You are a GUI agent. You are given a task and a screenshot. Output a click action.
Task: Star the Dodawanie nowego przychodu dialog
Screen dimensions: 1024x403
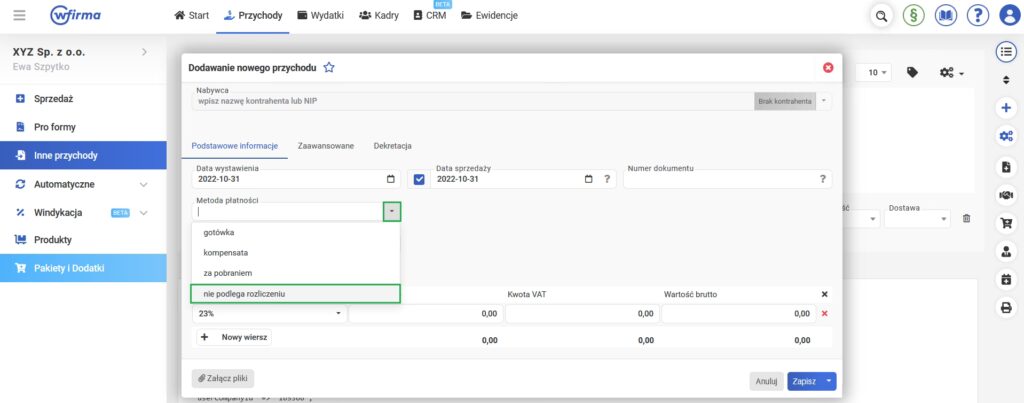[329, 68]
